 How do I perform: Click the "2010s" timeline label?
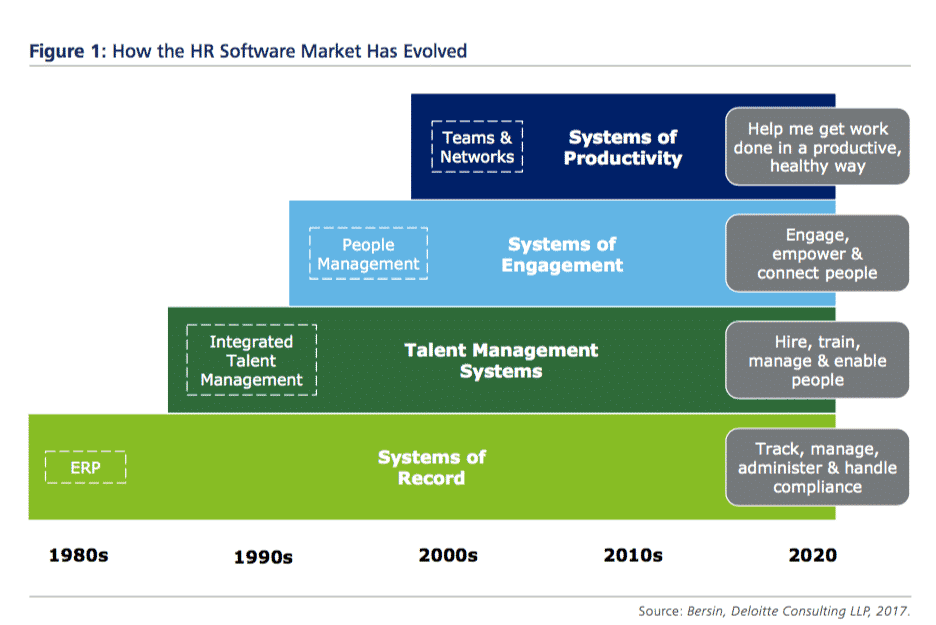633,555
